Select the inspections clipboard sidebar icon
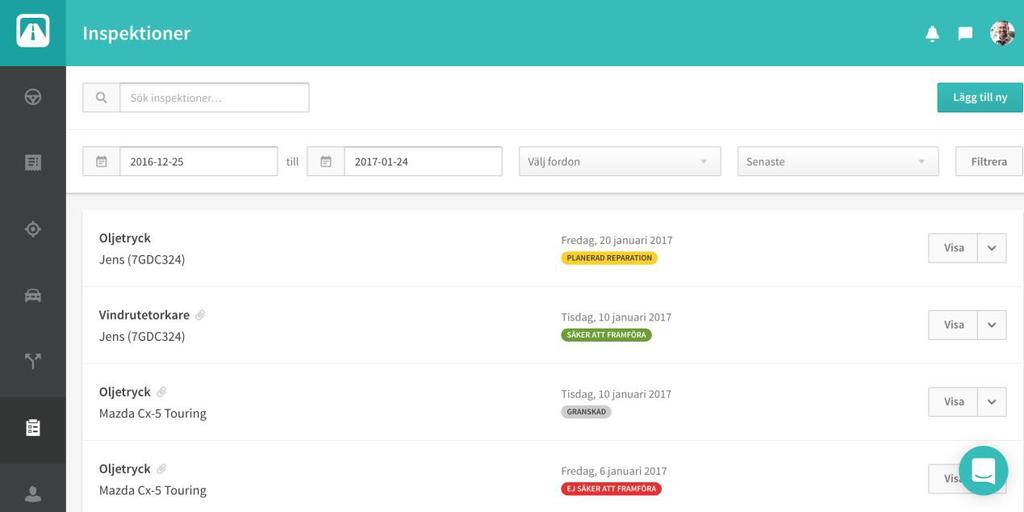 [x=33, y=428]
